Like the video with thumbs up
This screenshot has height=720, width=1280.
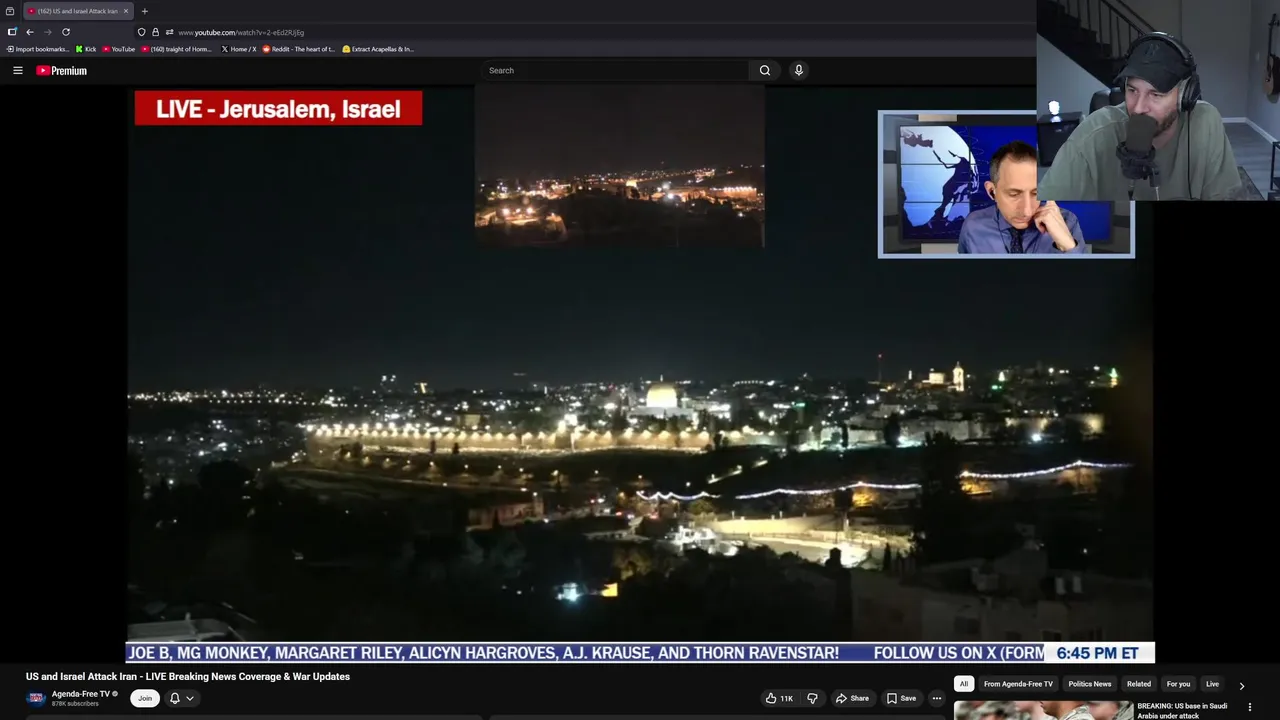[x=779, y=698]
